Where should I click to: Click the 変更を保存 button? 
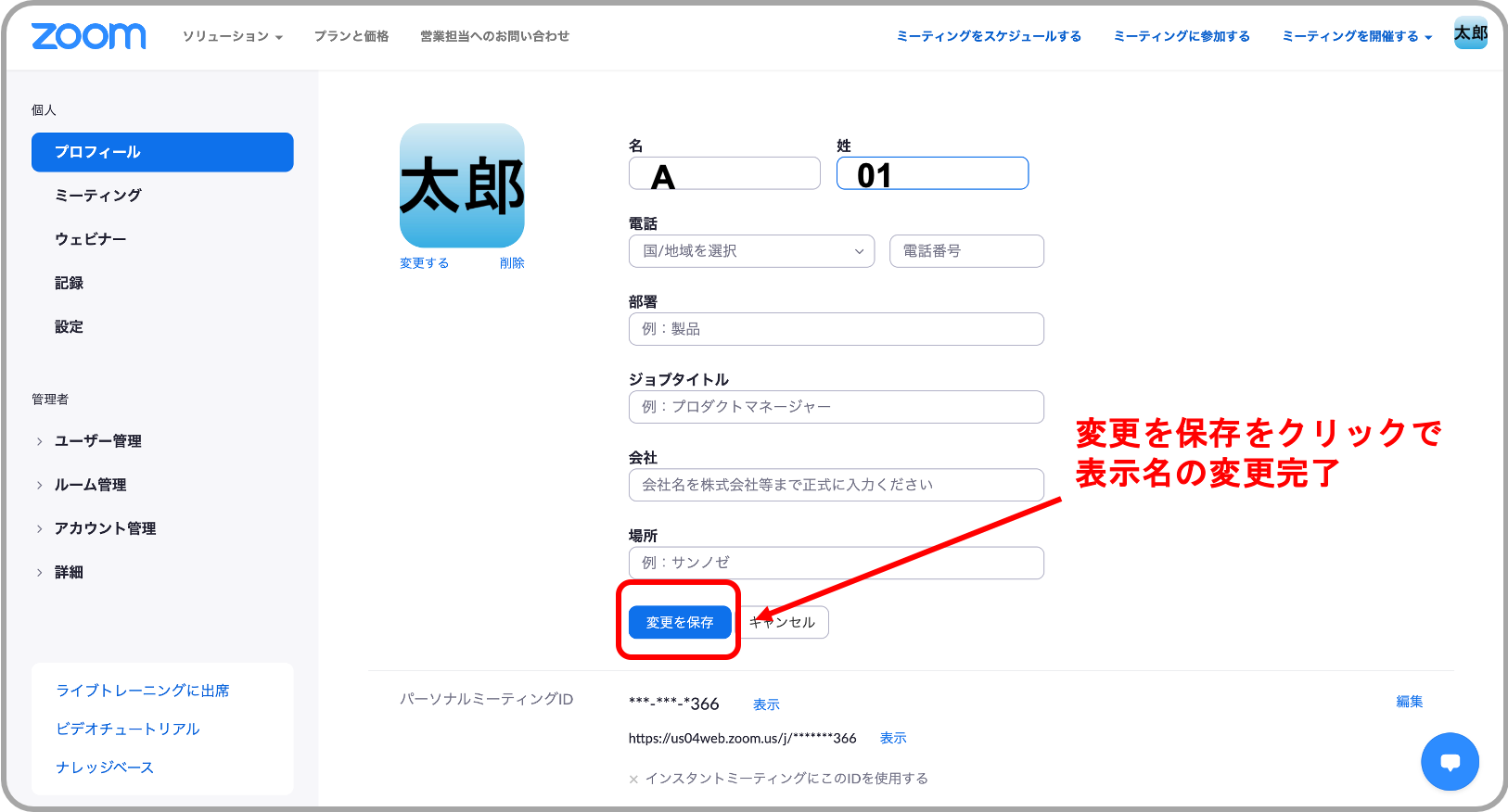pyautogui.click(x=680, y=622)
